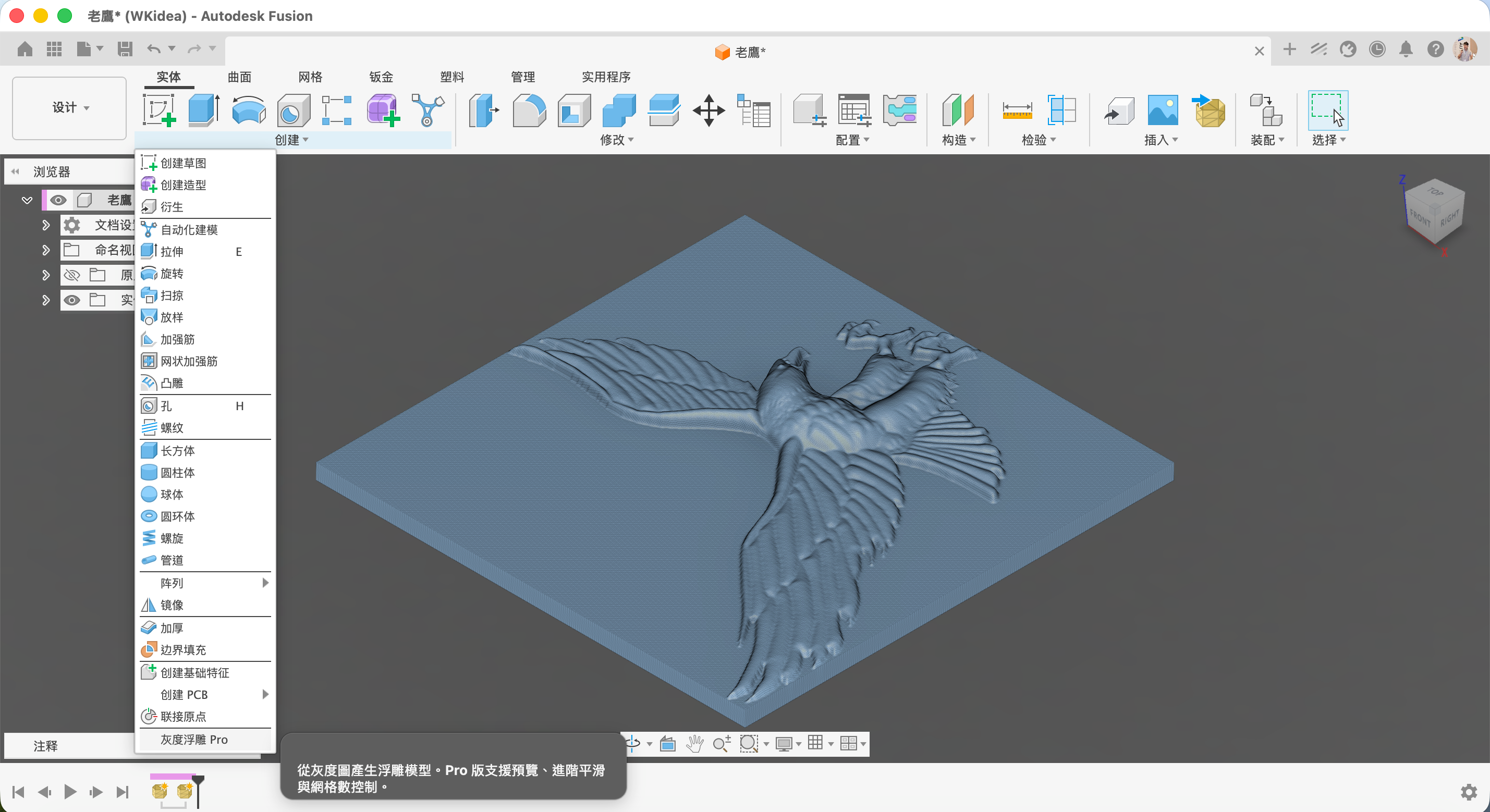Viewport: 1490px width, 812px height.
Task: Choose 灰度浮雕 Pro menu entry
Action: (205, 740)
